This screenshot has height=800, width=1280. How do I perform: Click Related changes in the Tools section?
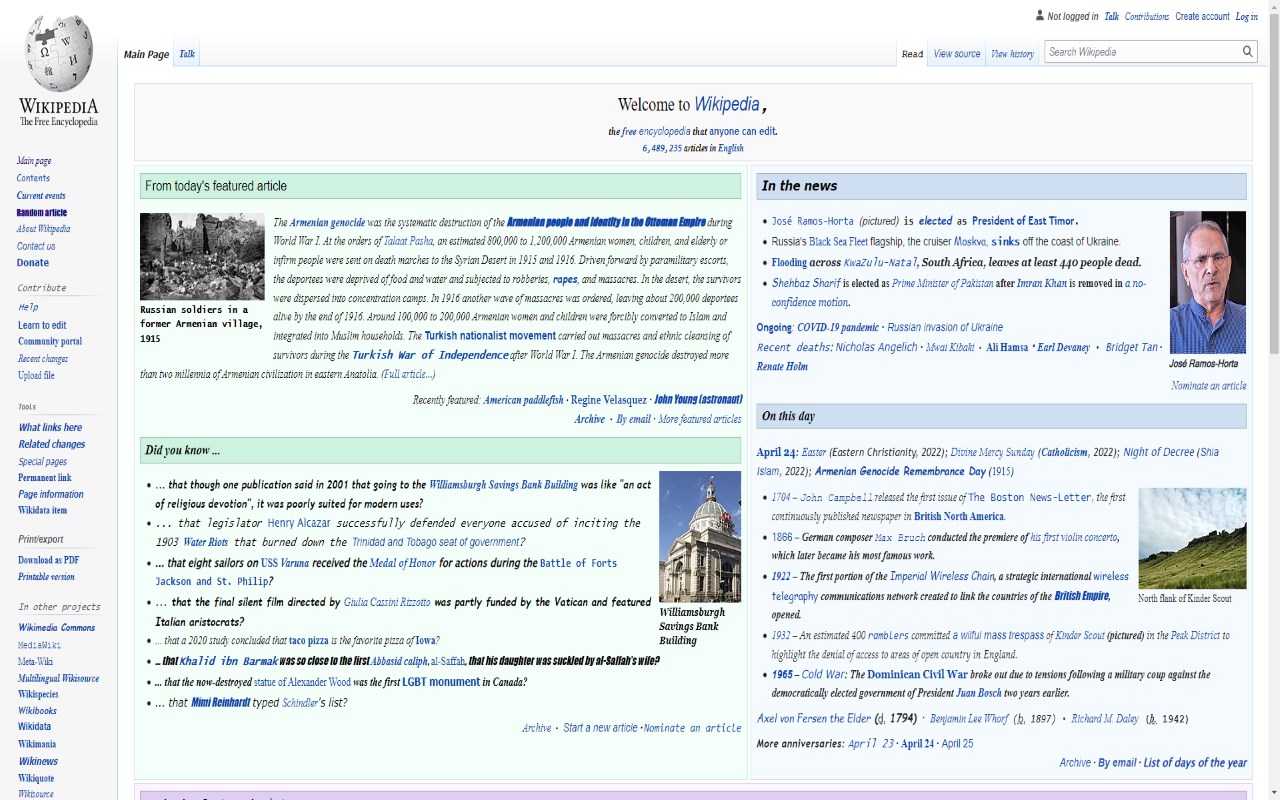point(52,444)
